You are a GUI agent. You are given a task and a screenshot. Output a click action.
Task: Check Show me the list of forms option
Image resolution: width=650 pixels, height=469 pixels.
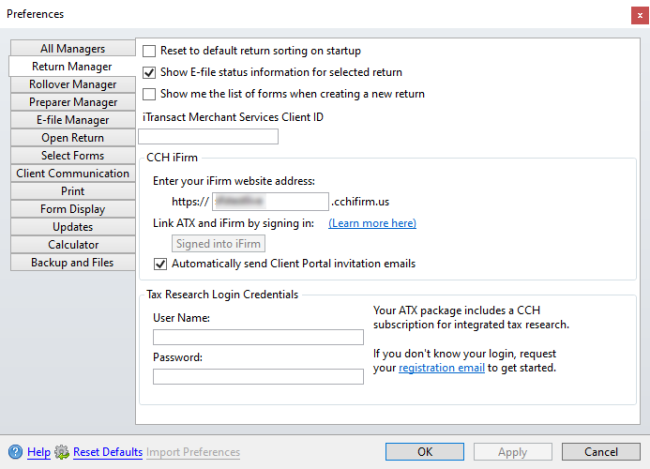point(149,94)
